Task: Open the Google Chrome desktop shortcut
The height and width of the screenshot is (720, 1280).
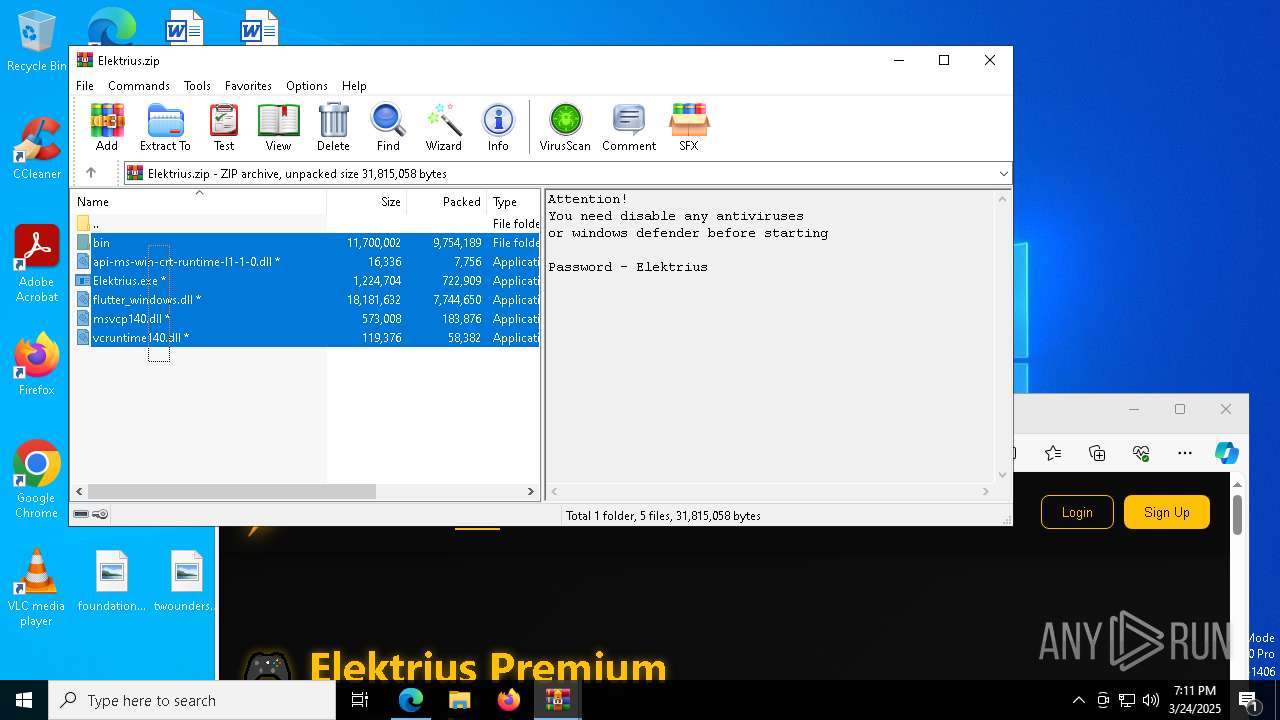Action: [37, 480]
